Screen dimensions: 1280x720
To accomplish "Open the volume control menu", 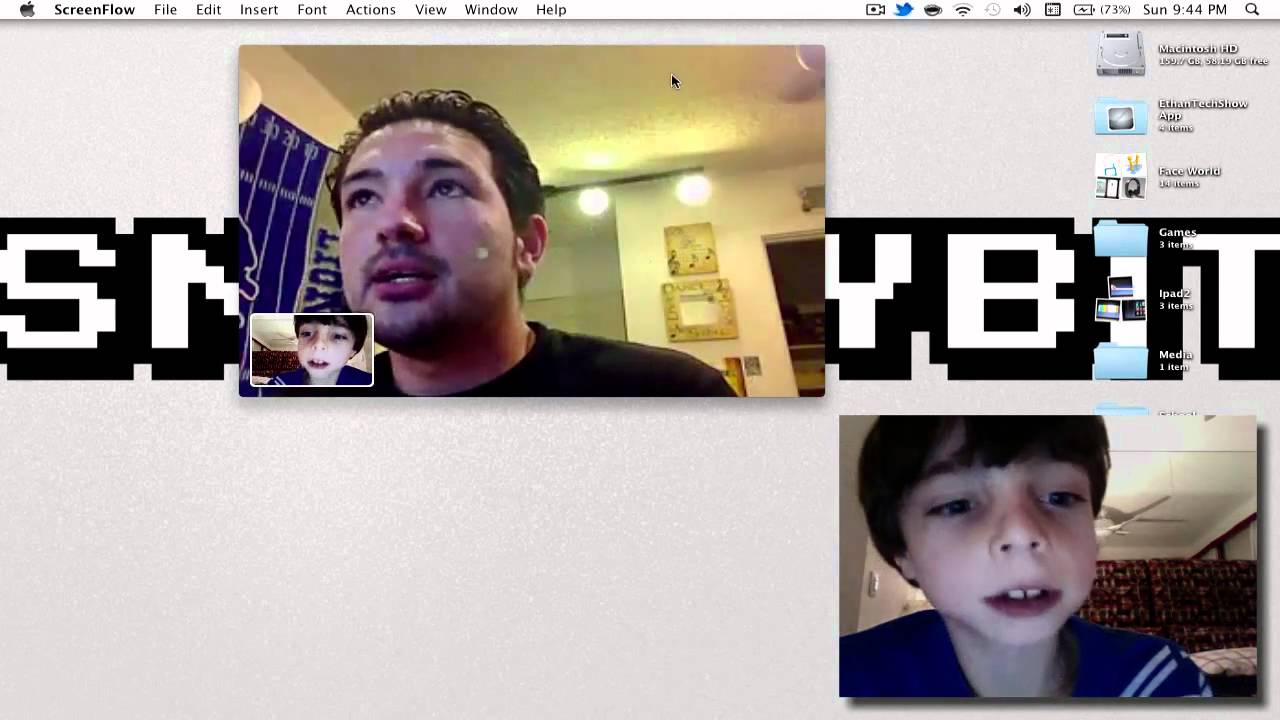I will pyautogui.click(x=1022, y=10).
